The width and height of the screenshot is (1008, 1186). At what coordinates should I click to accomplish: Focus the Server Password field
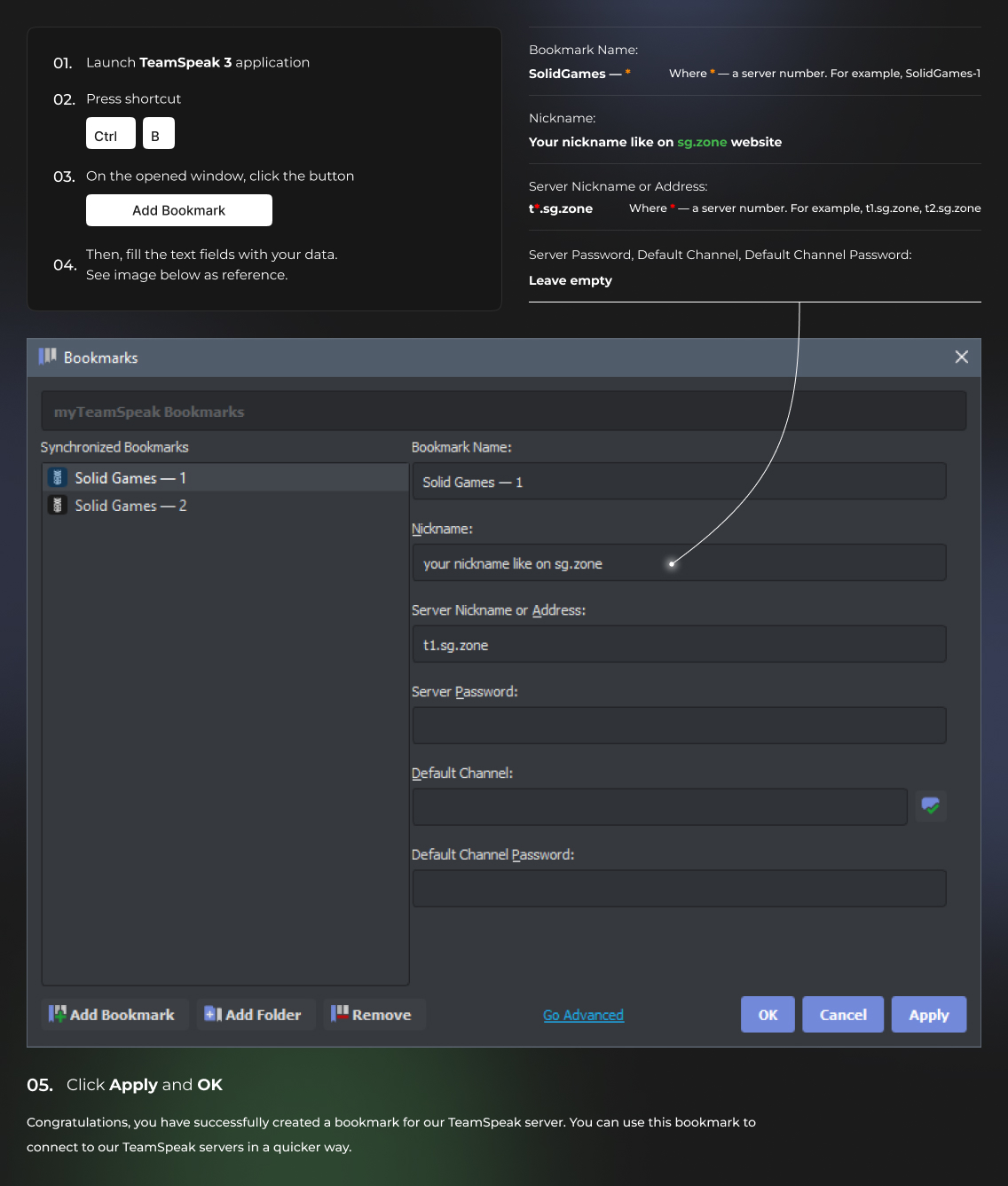point(679,726)
